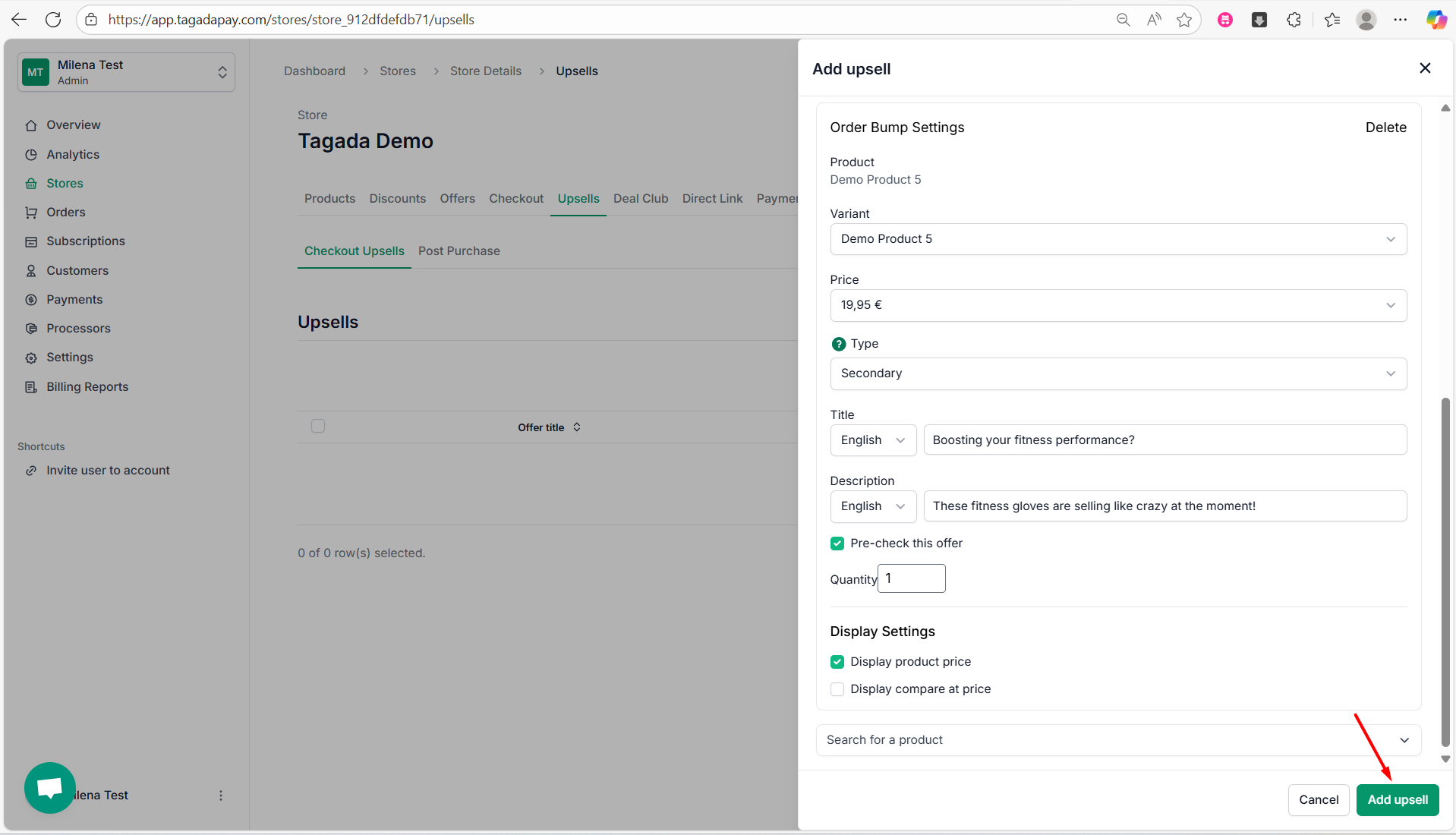Click the browser refresh icon
This screenshot has width=1456, height=835.
(53, 20)
